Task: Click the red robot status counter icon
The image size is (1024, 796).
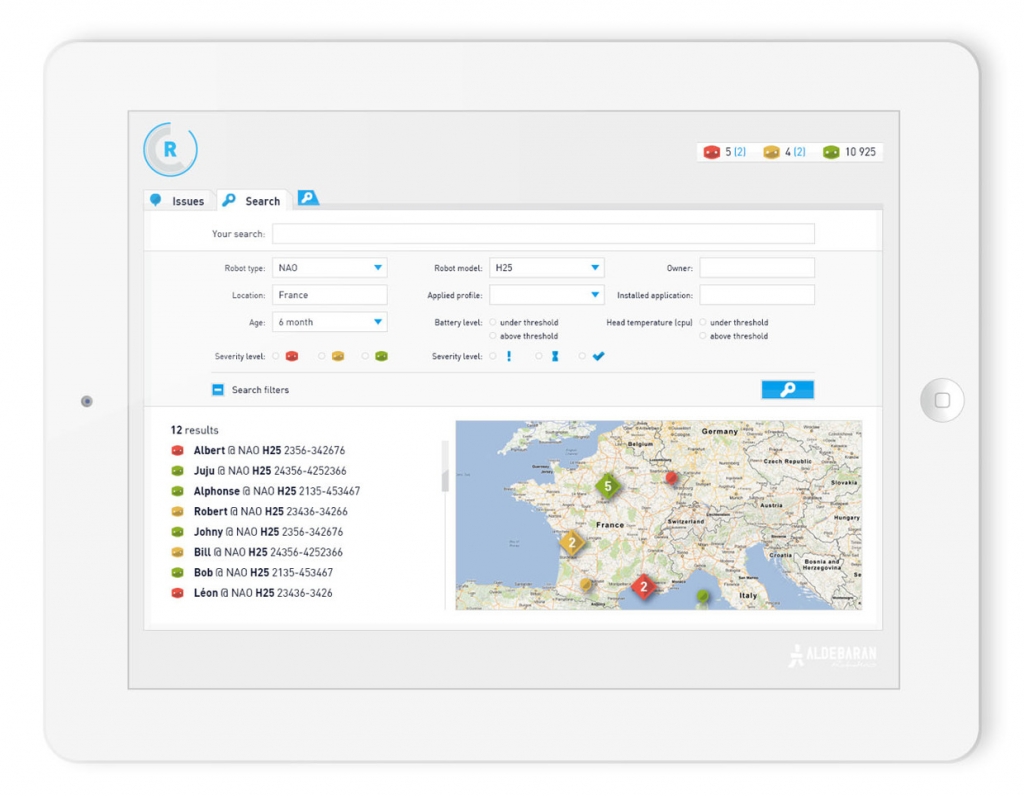Action: click(711, 152)
